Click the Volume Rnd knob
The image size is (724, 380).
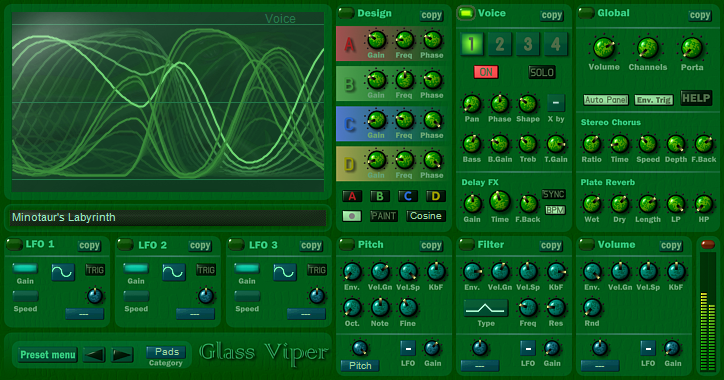point(592,308)
